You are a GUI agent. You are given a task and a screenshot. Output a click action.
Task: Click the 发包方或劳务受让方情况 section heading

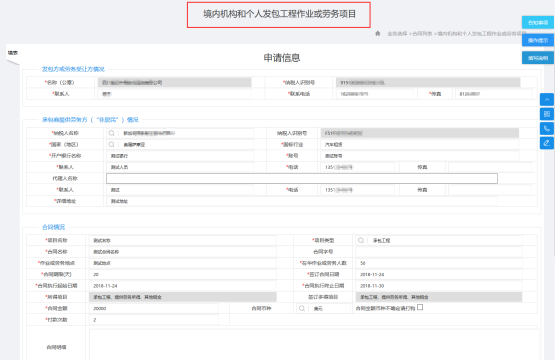click(73, 69)
